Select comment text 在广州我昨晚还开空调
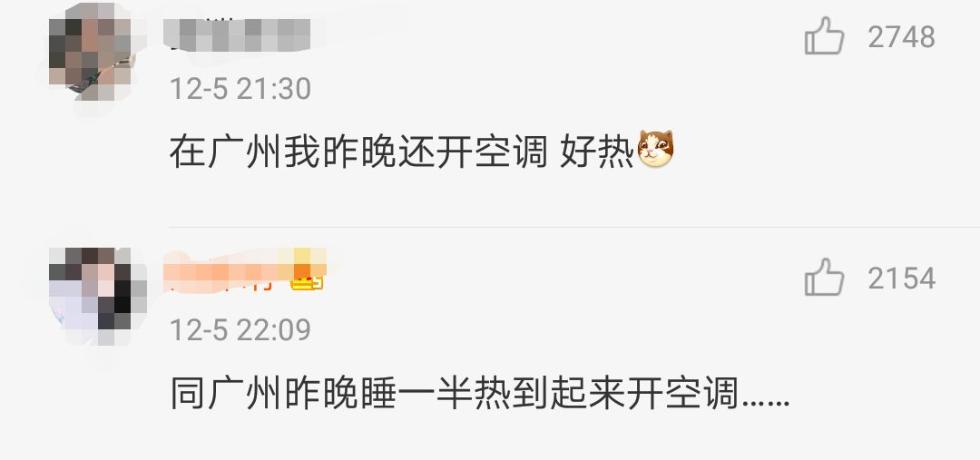980x460 pixels. (x=358, y=152)
